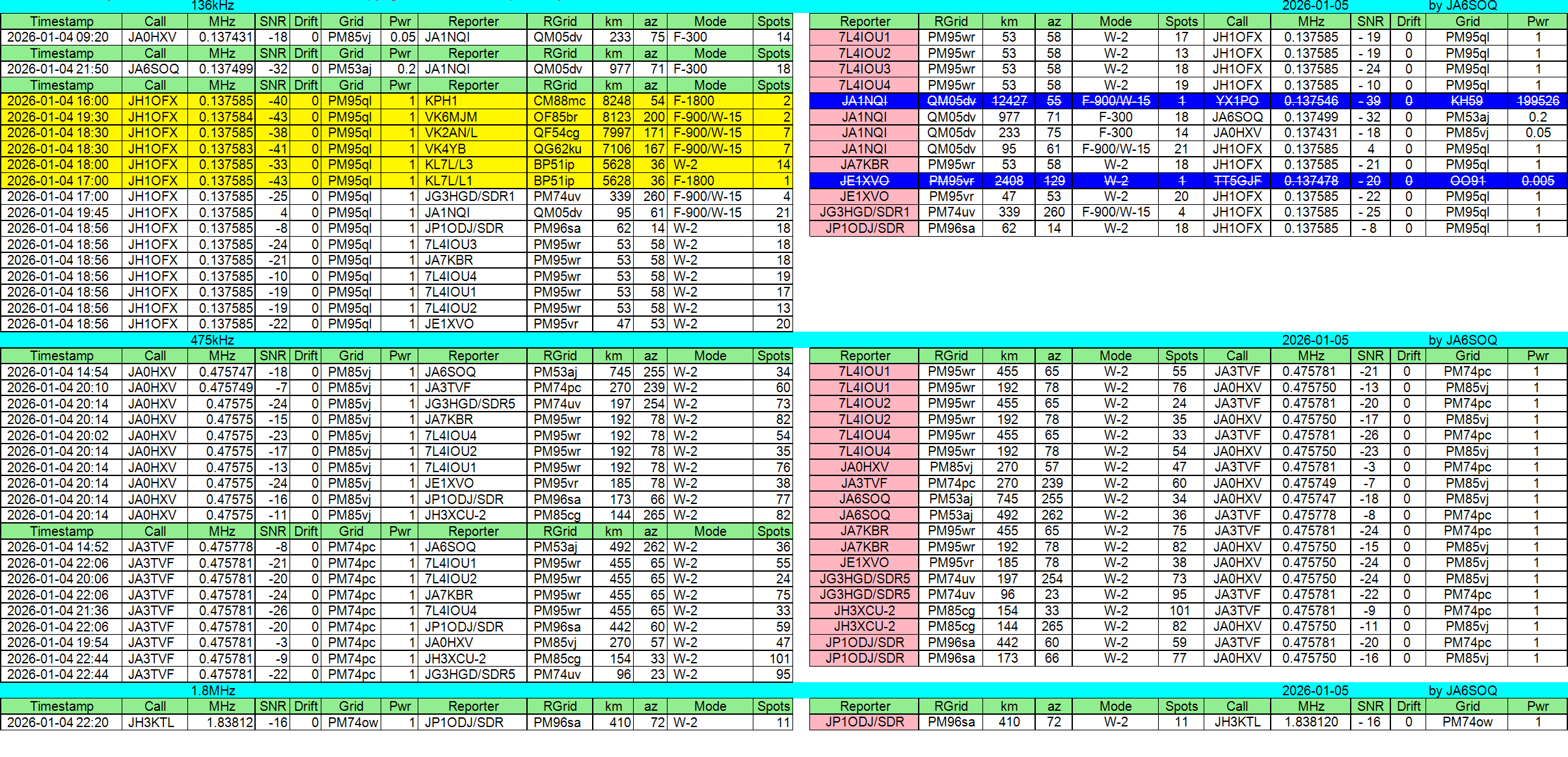Click the struck-through YX1PO call cell
This screenshot has width=1568, height=757.
tap(1237, 101)
